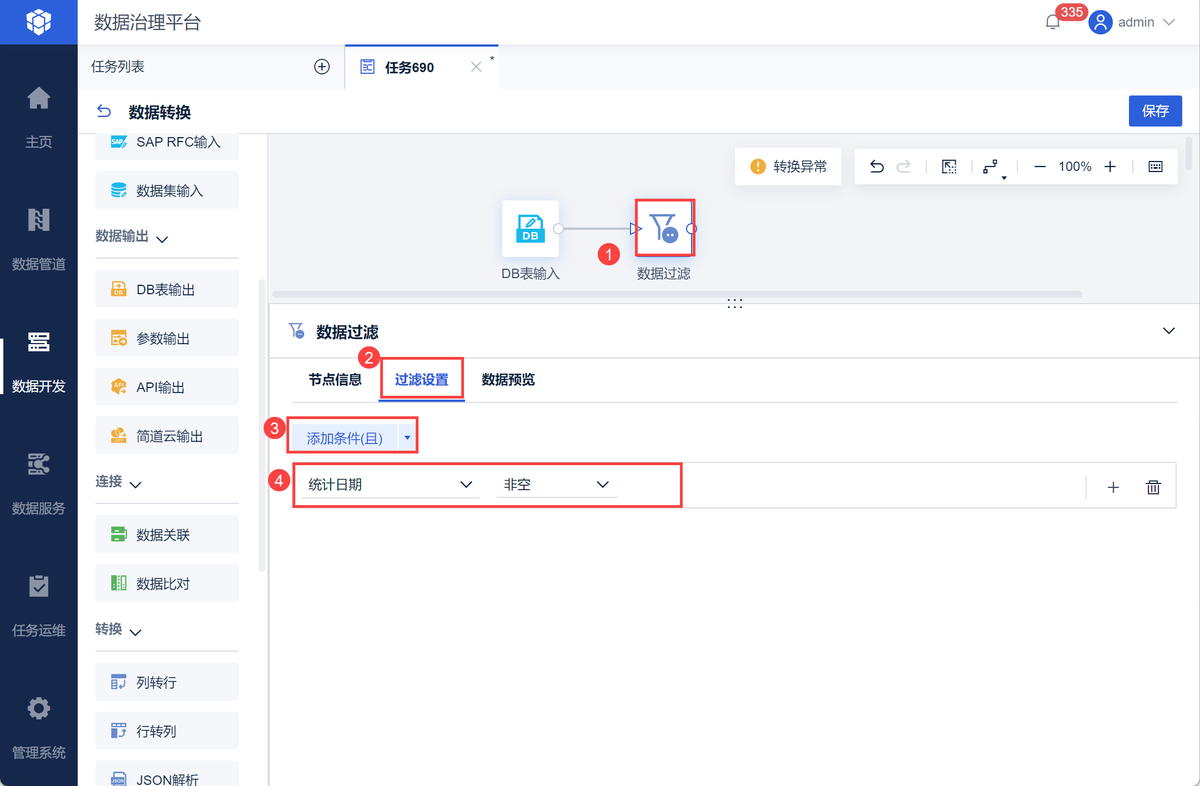Open the 主页 home page in sidebar
The height and width of the screenshot is (786, 1200).
[38, 117]
